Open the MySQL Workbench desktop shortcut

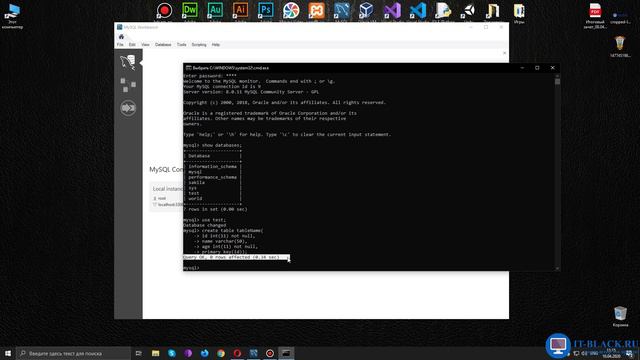click(x=342, y=11)
